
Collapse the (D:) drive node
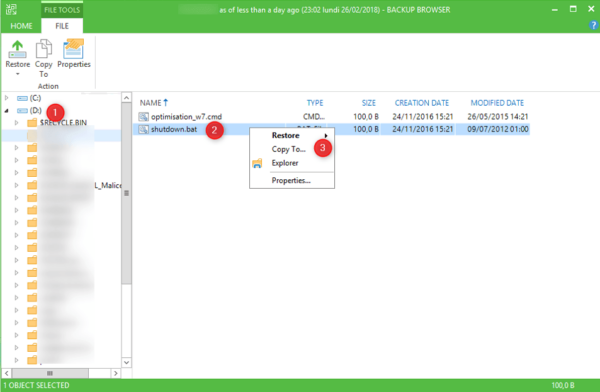tap(7, 111)
